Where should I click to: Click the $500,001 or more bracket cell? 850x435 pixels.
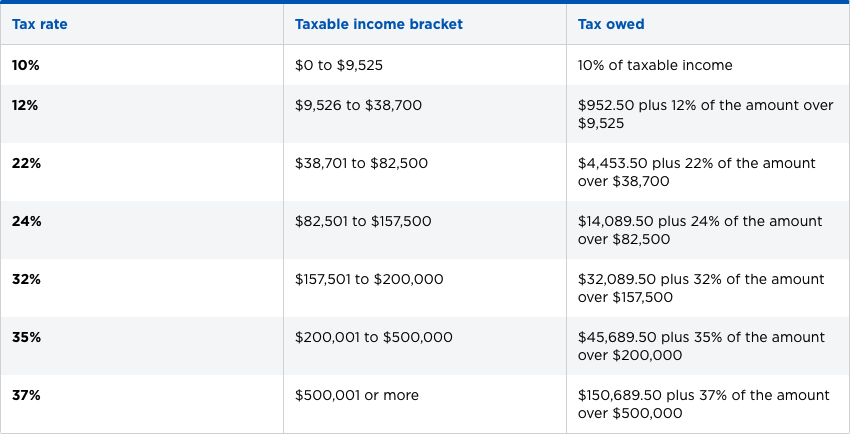357,395
